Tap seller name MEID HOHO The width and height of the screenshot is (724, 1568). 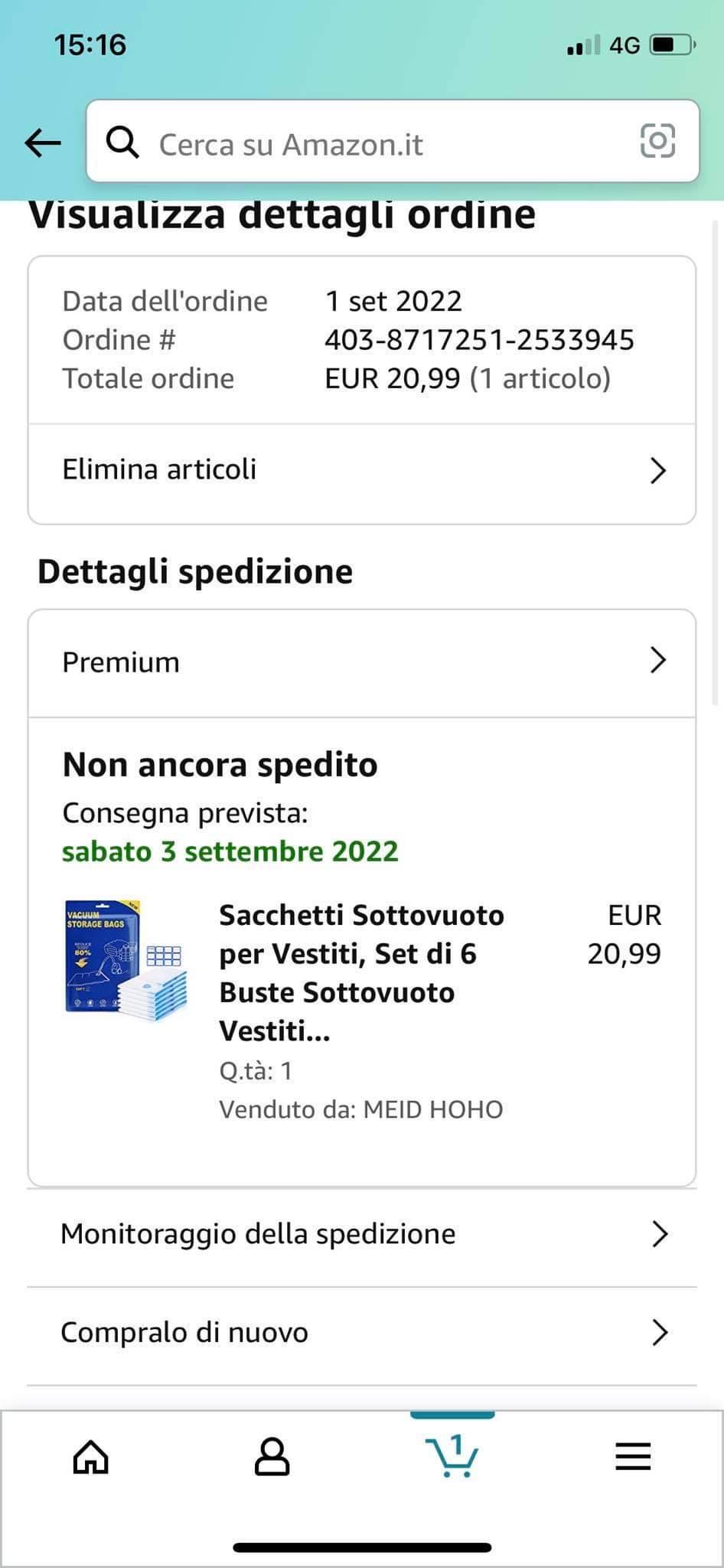[432, 1109]
